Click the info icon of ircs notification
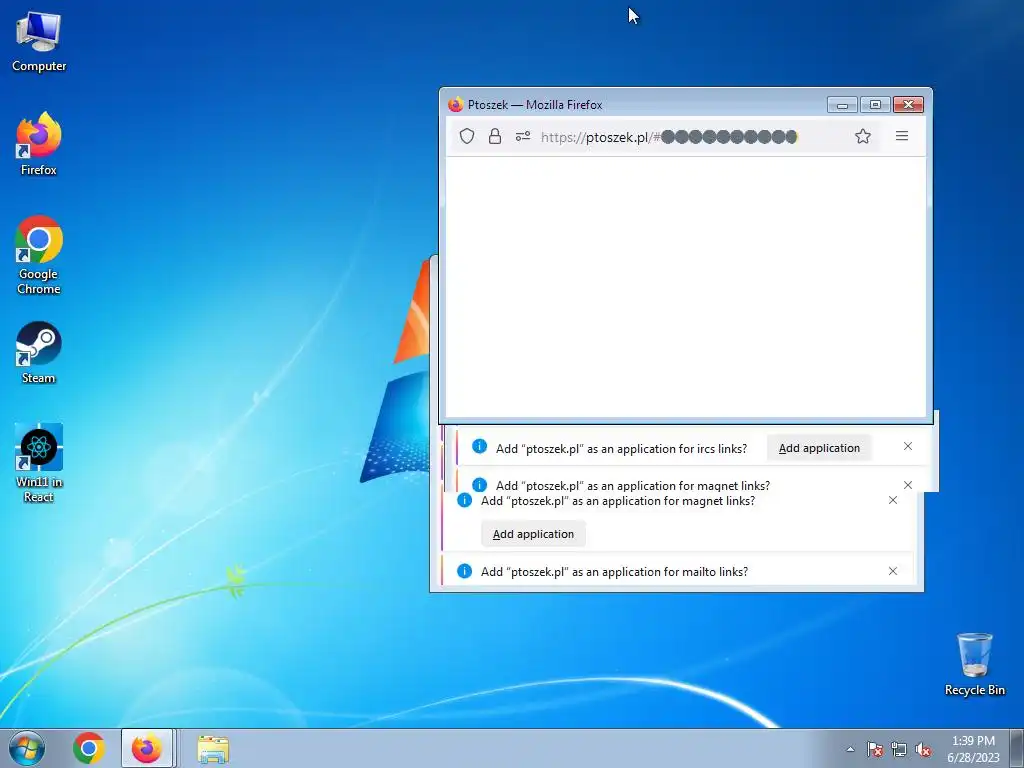The width and height of the screenshot is (1024, 768). coord(479,446)
